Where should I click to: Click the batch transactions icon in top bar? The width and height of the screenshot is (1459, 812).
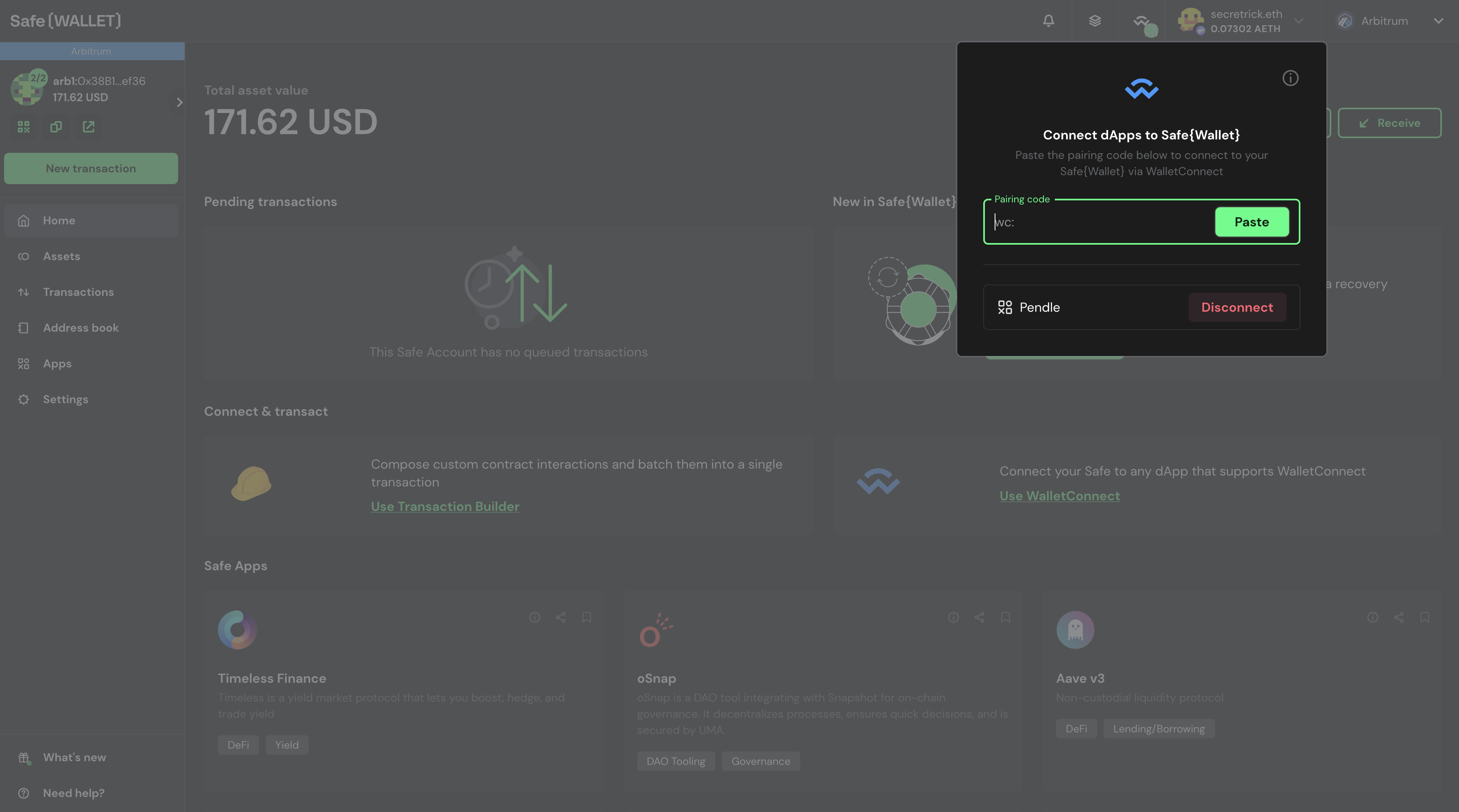click(x=1095, y=21)
